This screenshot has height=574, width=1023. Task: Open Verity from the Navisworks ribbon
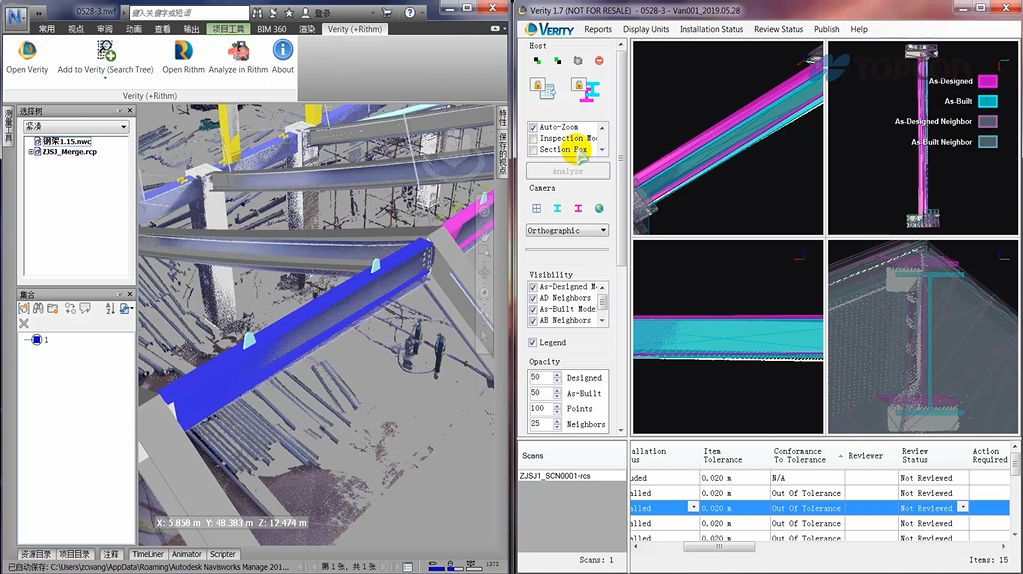point(27,57)
